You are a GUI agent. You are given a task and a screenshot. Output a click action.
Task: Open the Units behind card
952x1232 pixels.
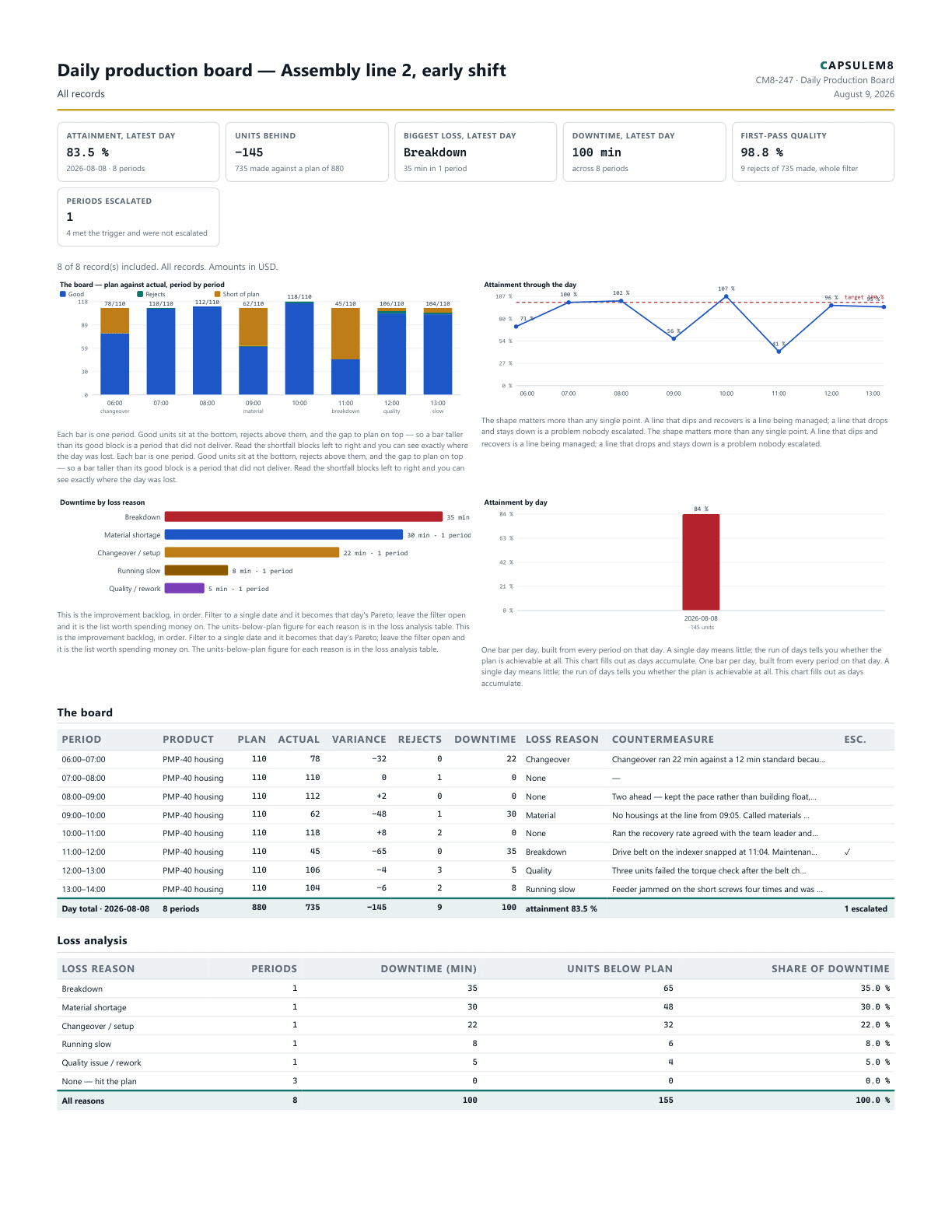[307, 152]
